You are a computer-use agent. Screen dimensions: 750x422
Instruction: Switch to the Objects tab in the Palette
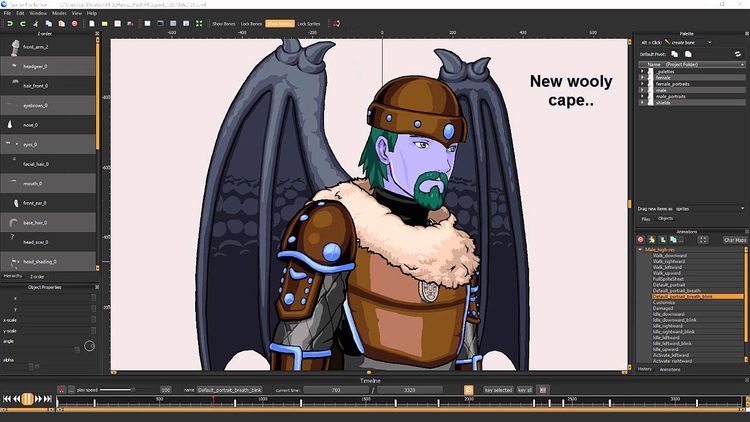coord(665,219)
